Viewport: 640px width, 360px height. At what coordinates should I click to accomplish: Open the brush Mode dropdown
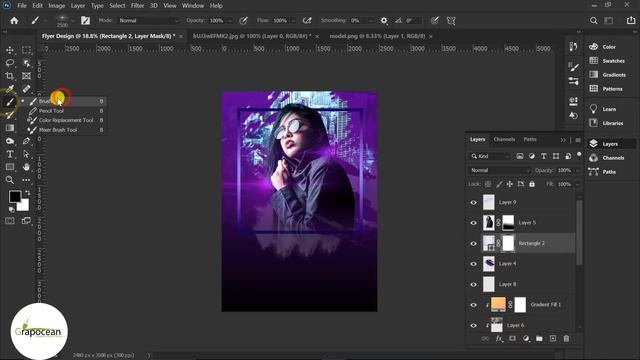pos(149,20)
